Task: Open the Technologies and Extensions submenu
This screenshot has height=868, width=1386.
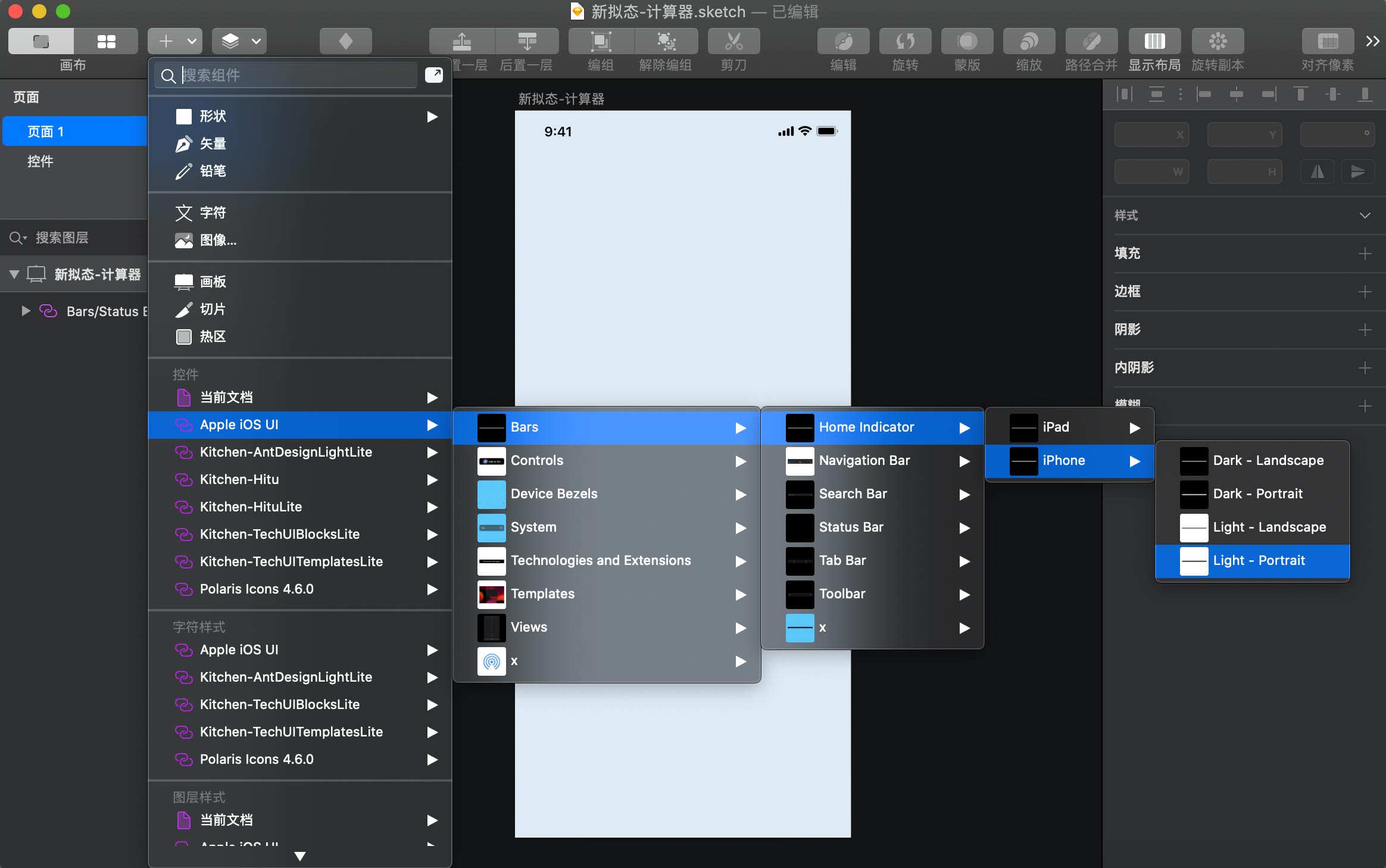Action: (607, 560)
